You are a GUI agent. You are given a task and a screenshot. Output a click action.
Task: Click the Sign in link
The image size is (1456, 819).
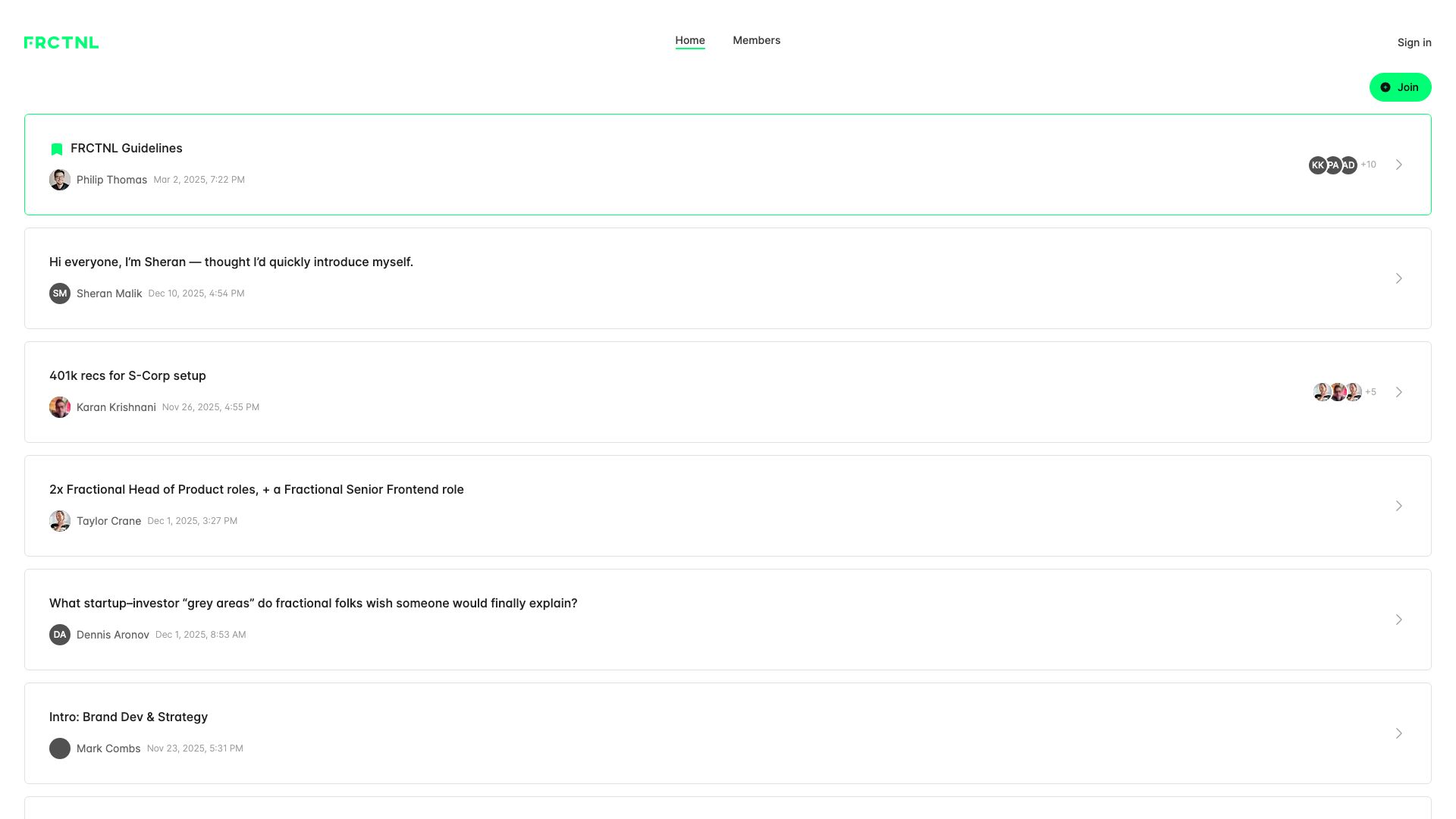1414,42
